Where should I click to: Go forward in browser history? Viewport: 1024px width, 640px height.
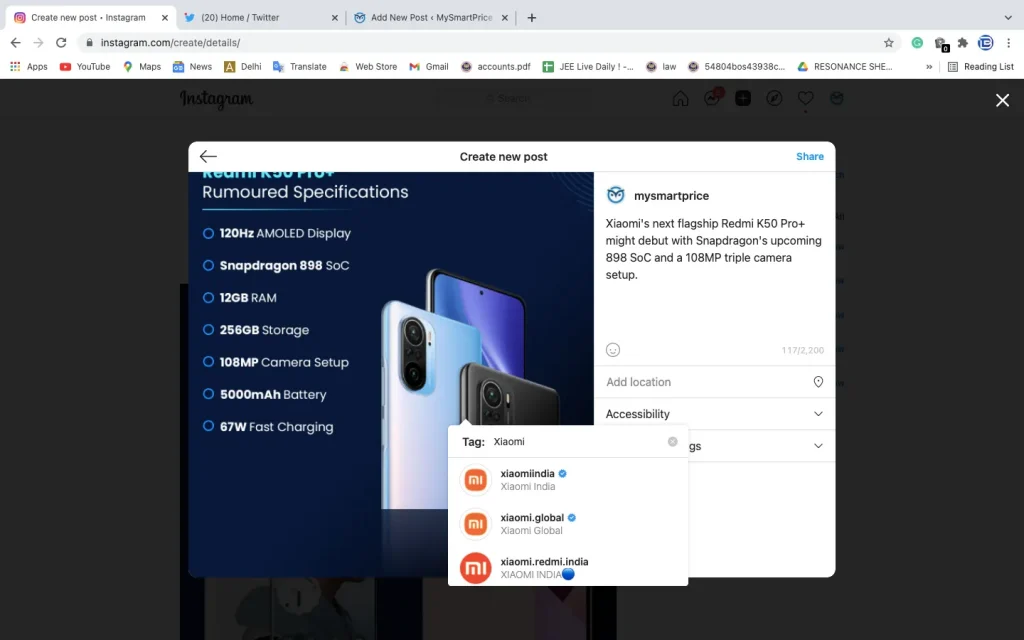pos(39,42)
